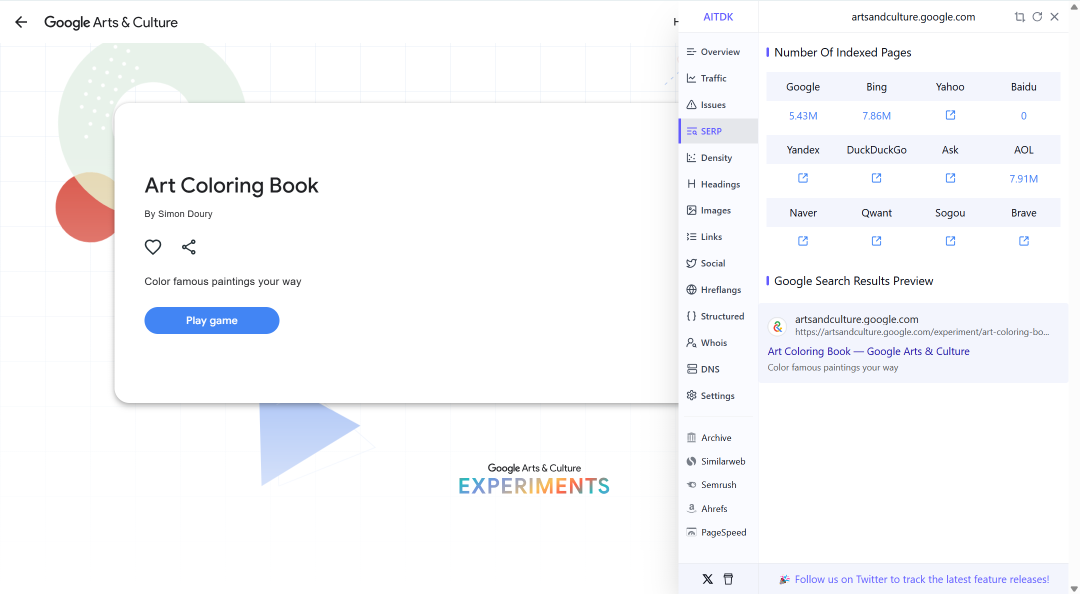Click the scrollbar down arrow at bottom right
The image size is (1080, 594).
coord(1074,588)
